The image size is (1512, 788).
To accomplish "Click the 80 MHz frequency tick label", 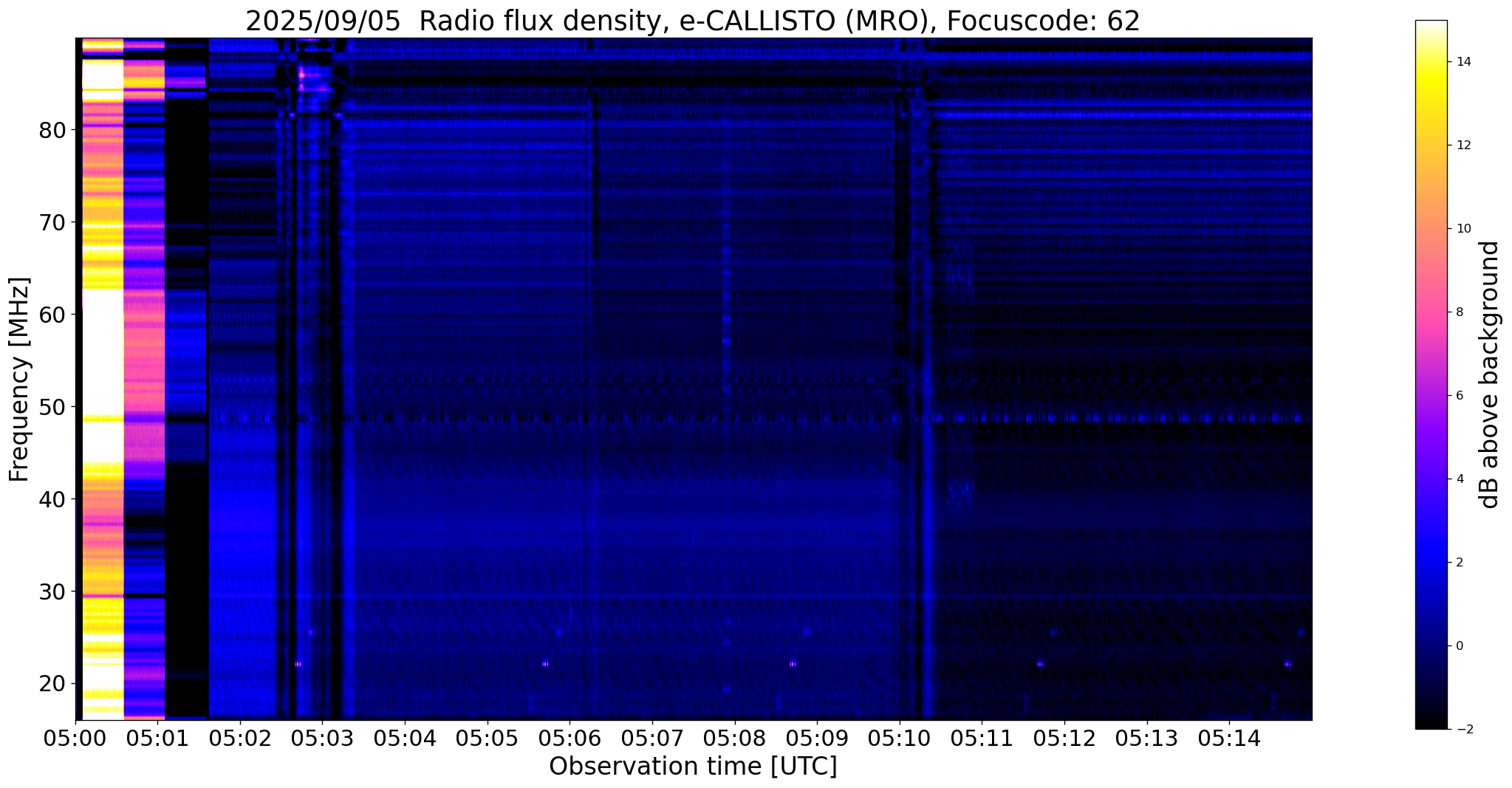I will point(52,131).
